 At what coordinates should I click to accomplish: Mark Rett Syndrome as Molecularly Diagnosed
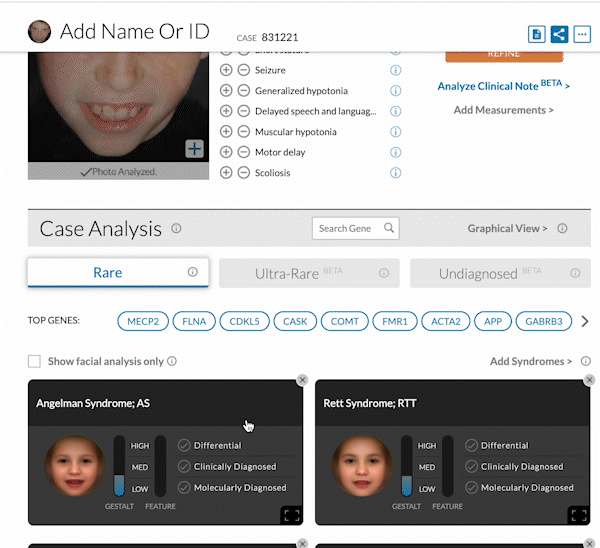click(471, 487)
